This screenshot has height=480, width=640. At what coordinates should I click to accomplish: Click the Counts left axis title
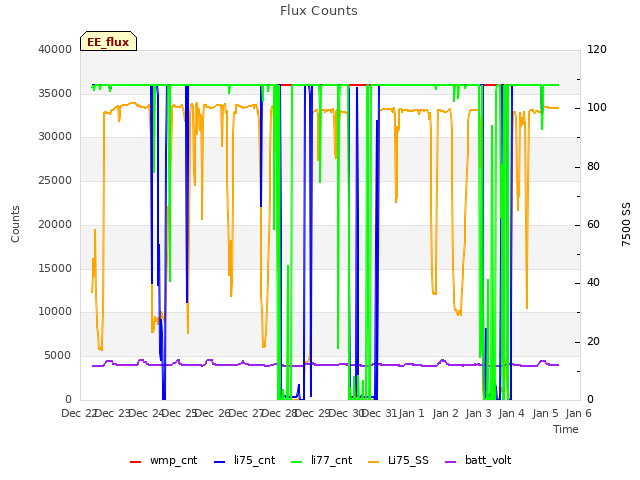pos(15,224)
